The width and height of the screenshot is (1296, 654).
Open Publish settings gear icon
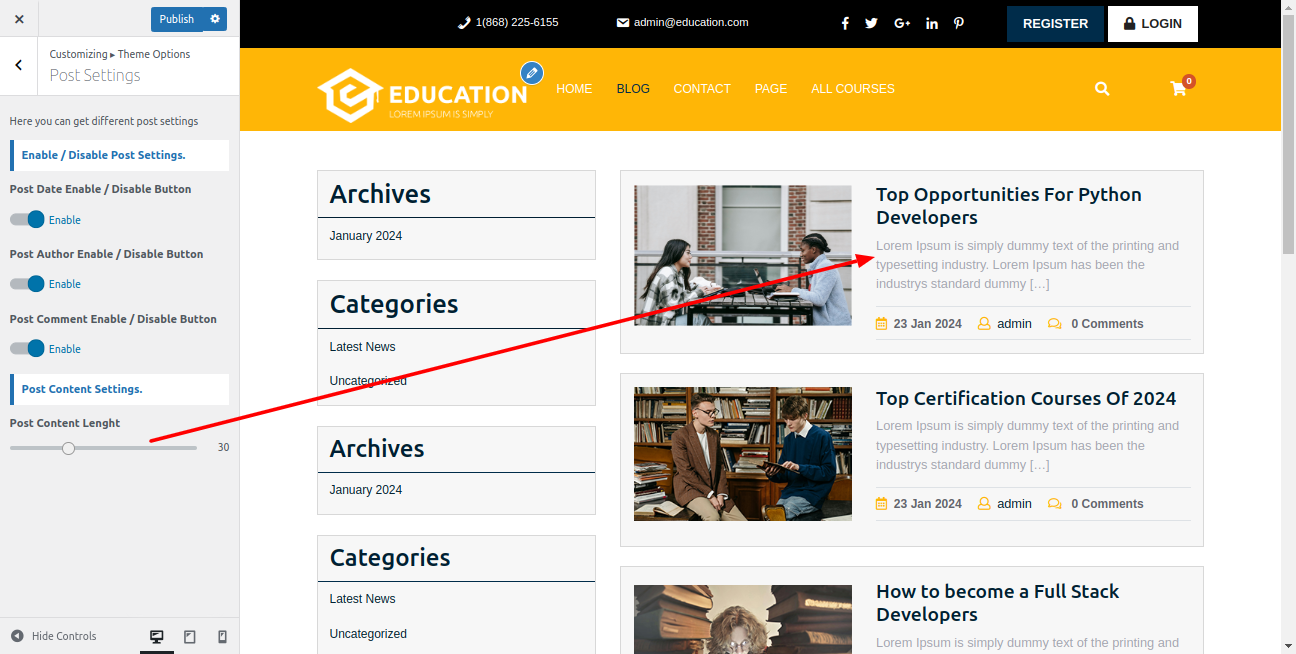click(215, 19)
